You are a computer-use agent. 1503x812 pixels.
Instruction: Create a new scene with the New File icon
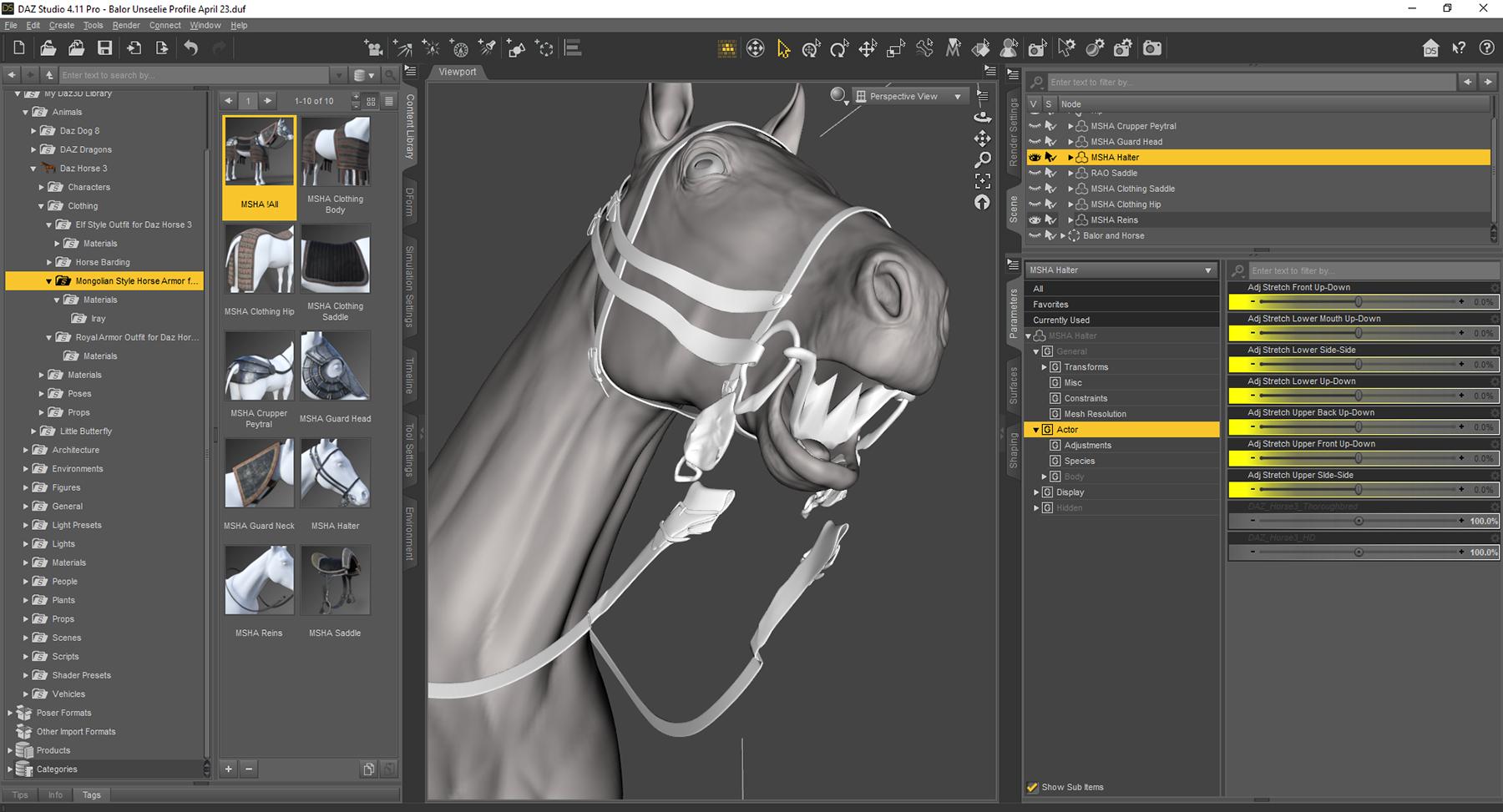19,48
